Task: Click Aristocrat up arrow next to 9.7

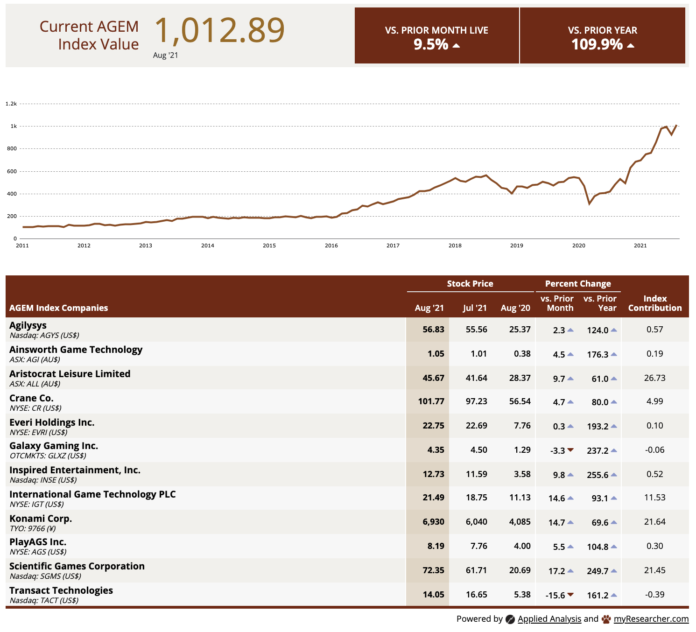Action: pos(570,379)
